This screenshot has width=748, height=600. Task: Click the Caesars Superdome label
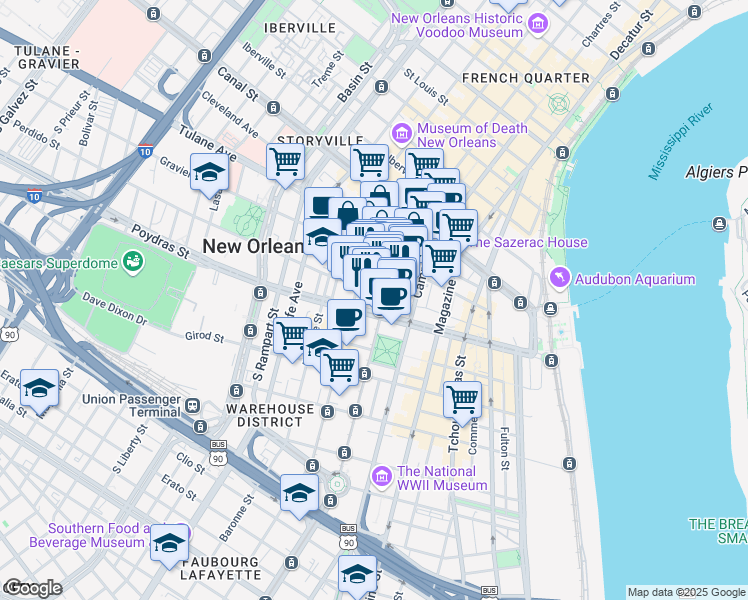point(58,263)
